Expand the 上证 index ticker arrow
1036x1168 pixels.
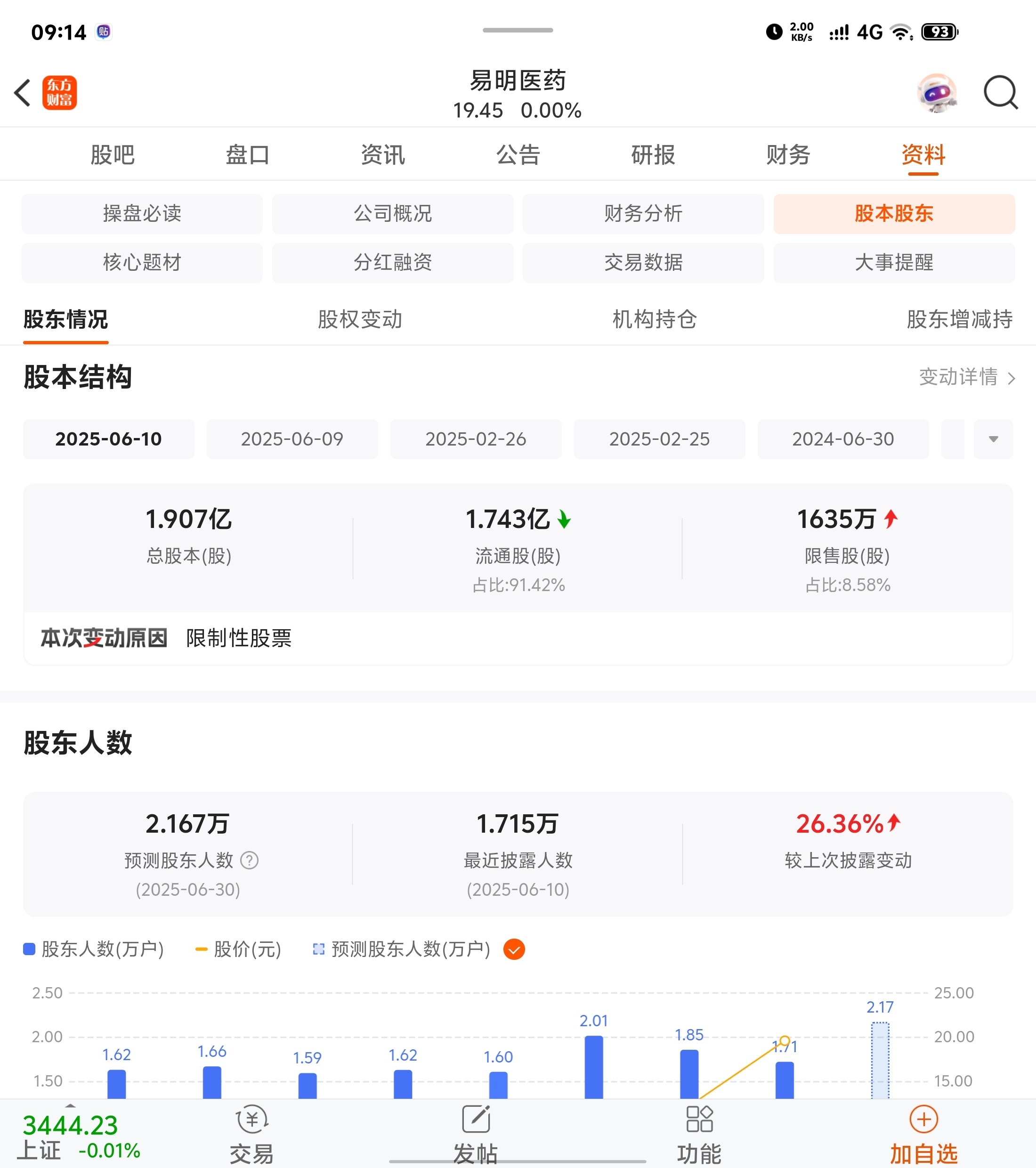tap(70, 1106)
